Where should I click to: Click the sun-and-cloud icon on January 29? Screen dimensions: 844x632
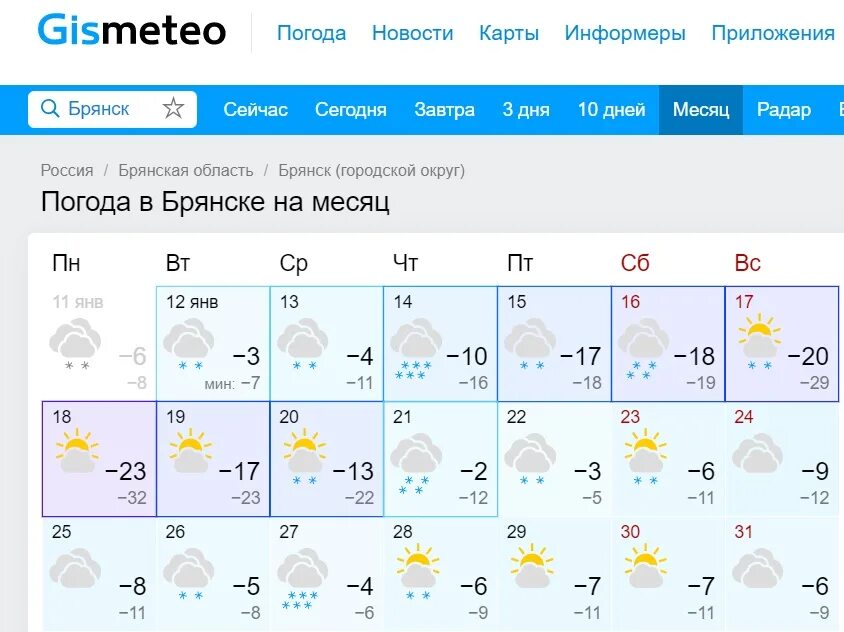pos(532,565)
